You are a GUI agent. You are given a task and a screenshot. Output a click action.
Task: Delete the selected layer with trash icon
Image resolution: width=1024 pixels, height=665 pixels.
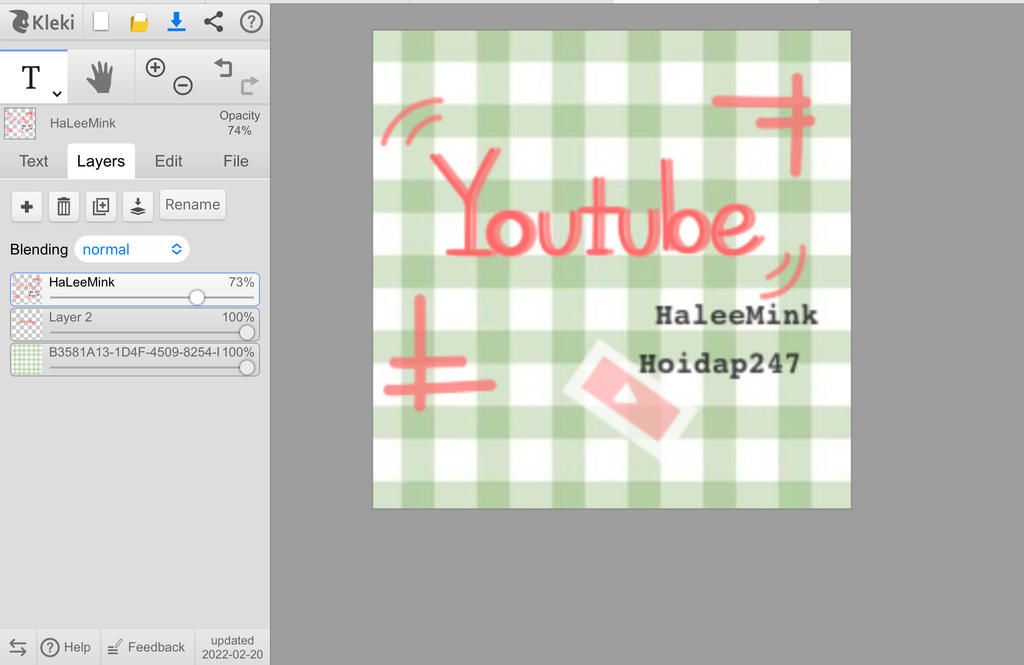tap(63, 206)
